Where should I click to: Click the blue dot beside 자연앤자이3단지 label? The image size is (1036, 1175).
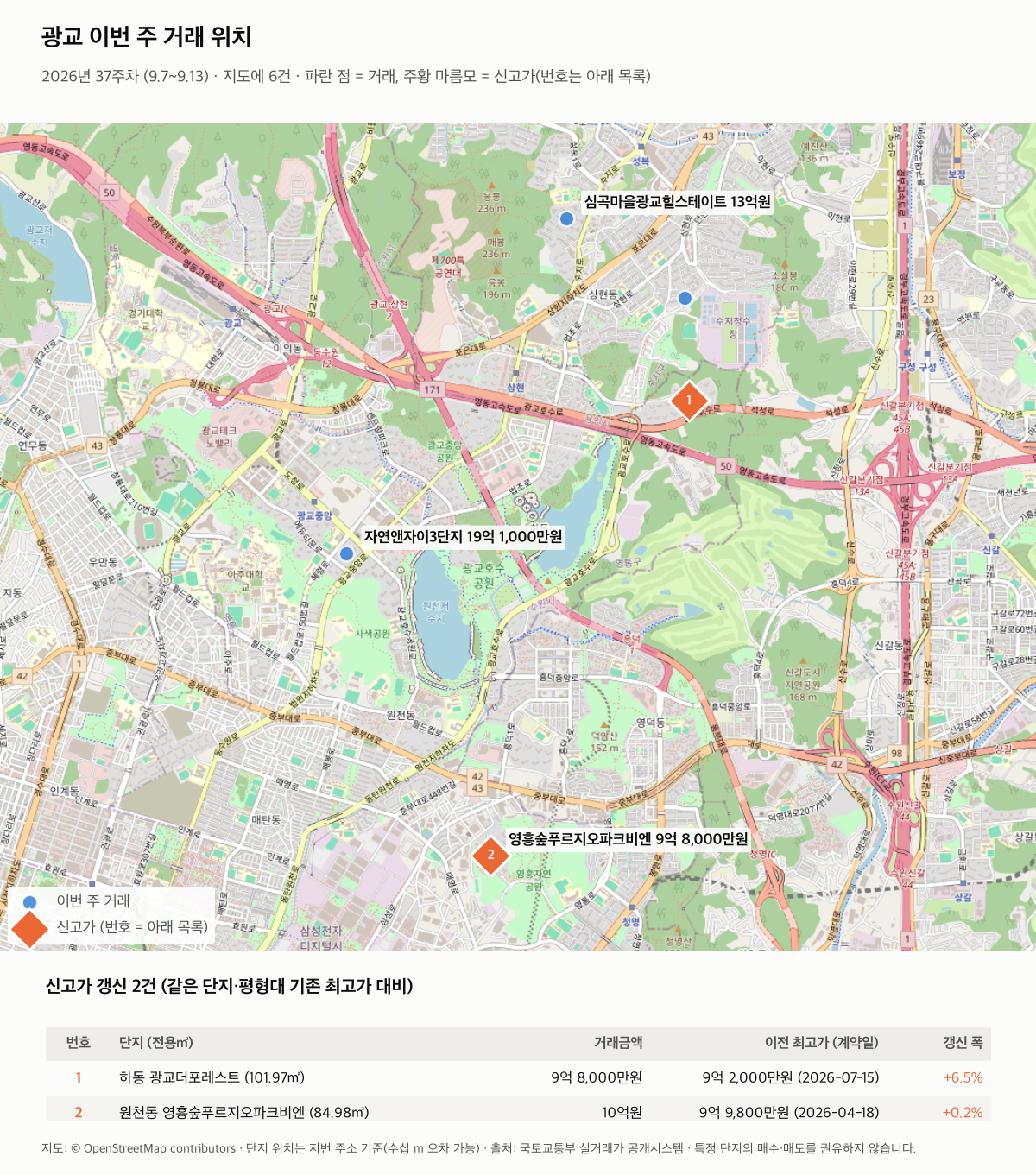click(346, 553)
